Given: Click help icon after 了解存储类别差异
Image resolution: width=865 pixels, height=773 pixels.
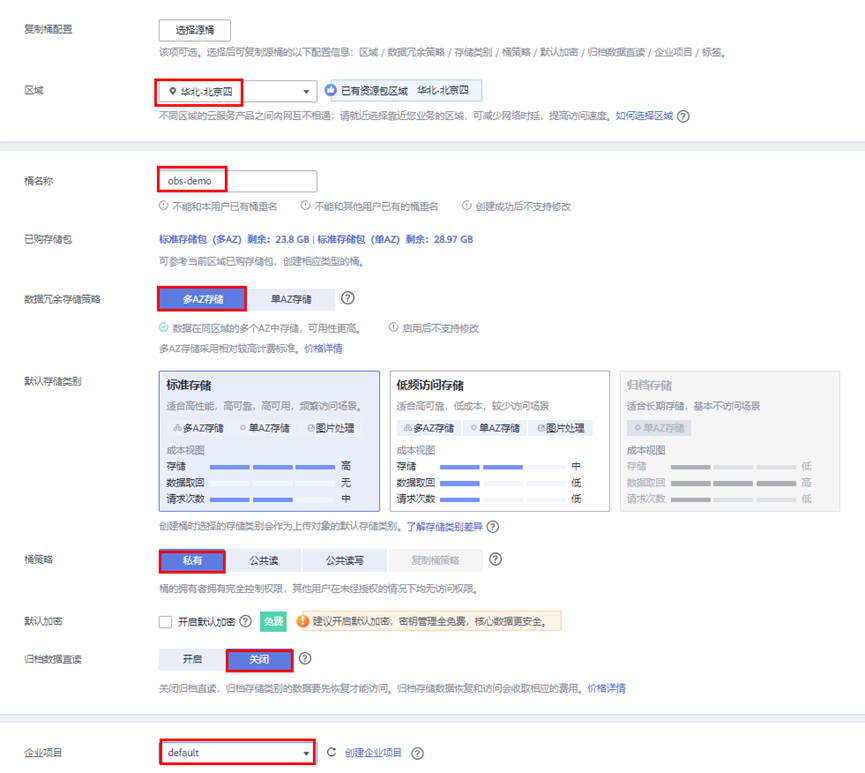Looking at the screenshot, I should pyautogui.click(x=493, y=527).
